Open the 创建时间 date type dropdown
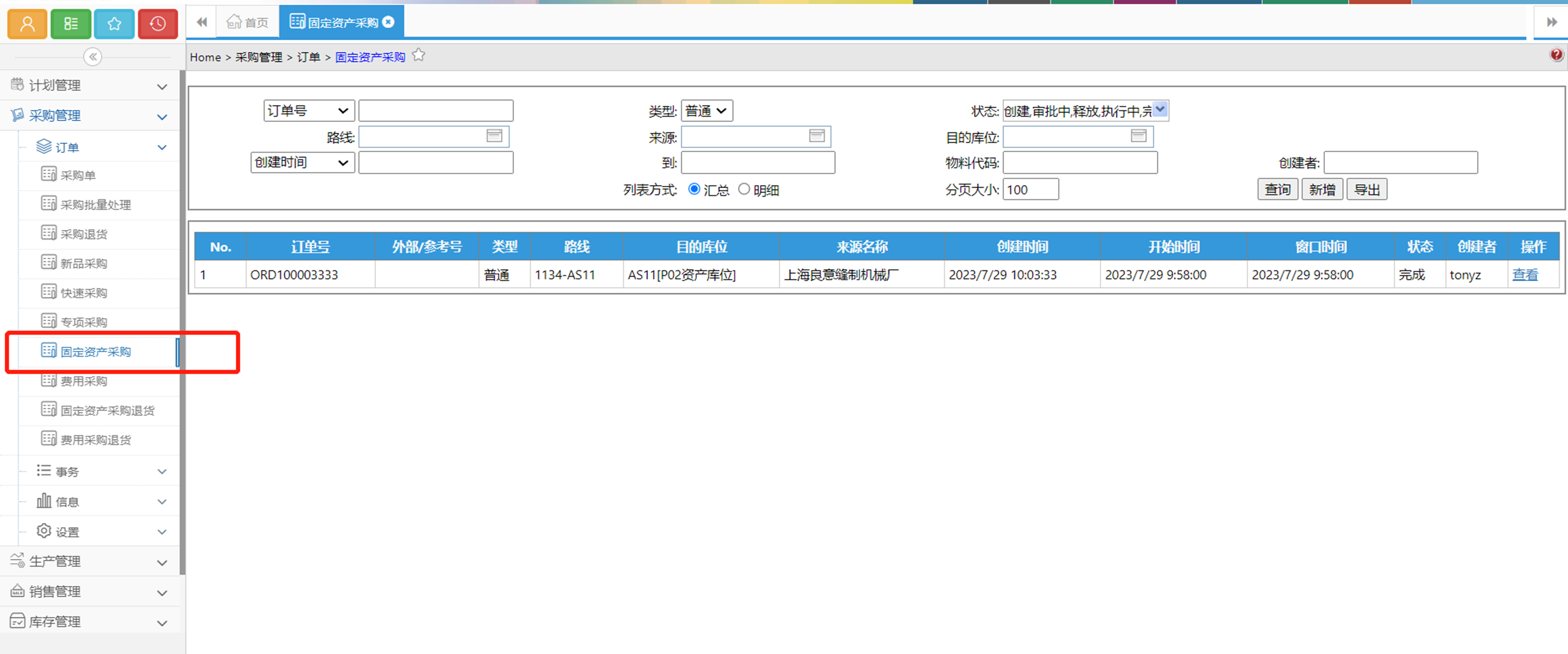This screenshot has width=1568, height=654. coord(303,163)
